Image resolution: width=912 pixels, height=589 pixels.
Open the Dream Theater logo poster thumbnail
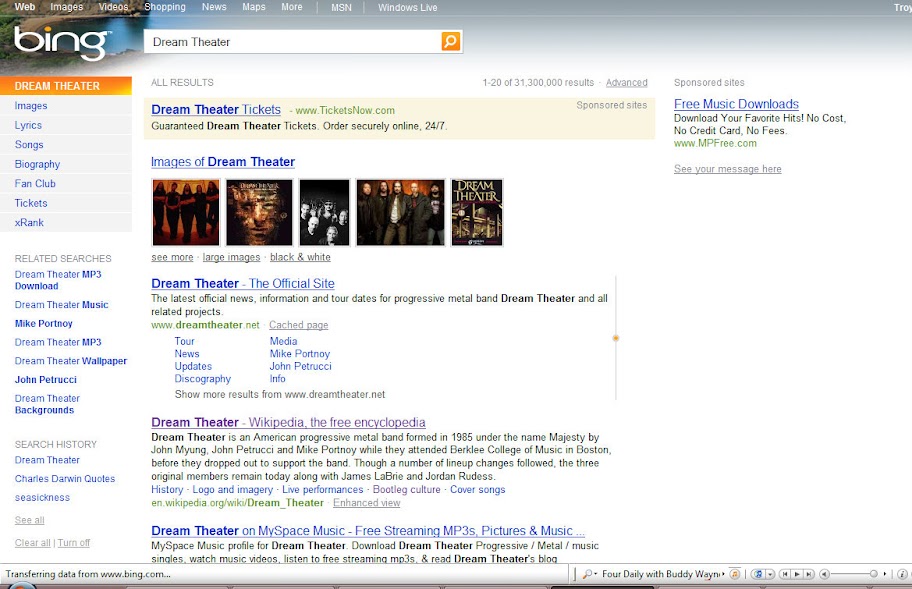pyautogui.click(x=477, y=212)
